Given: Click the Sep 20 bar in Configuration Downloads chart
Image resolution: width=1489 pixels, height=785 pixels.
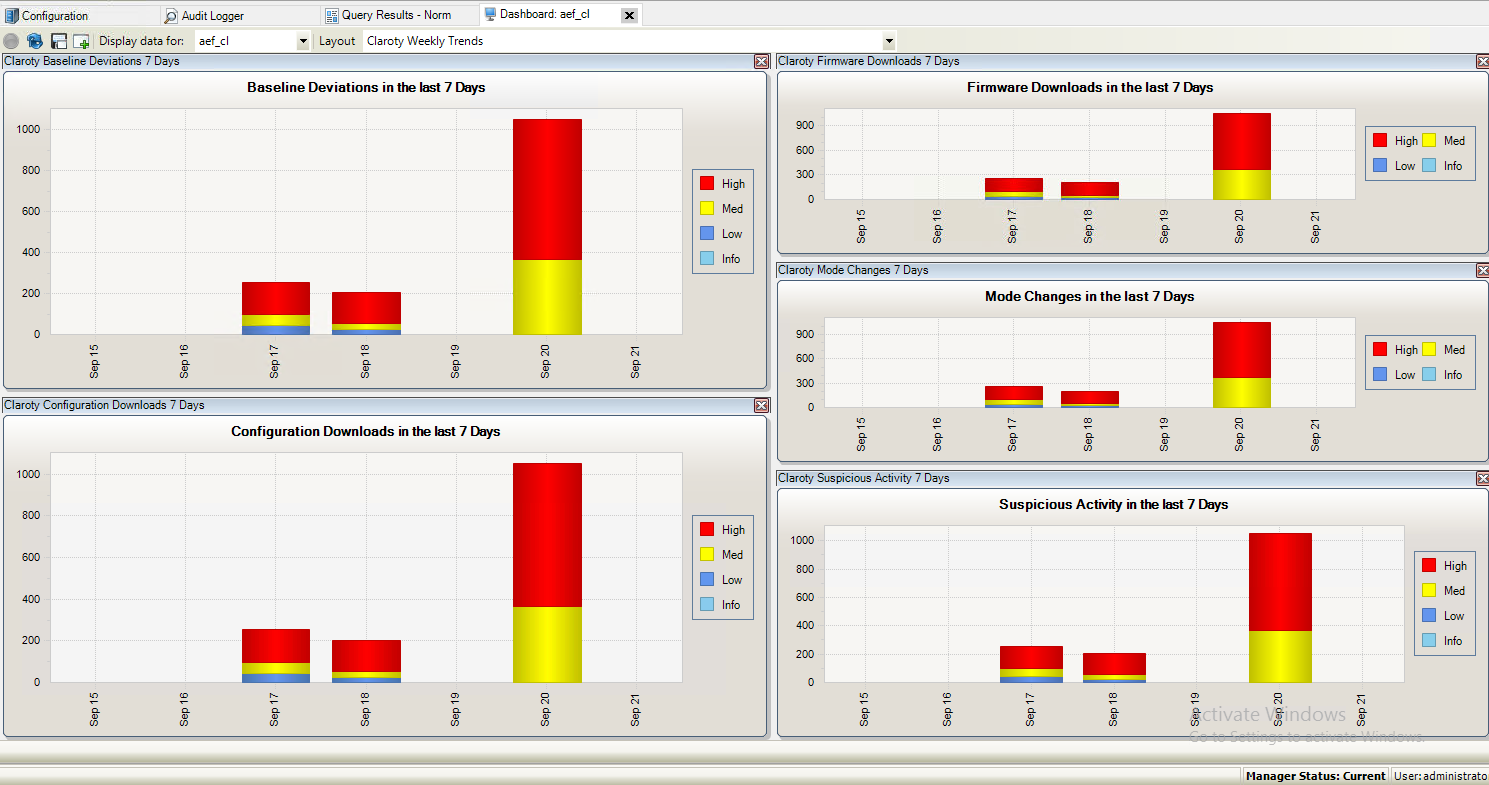Looking at the screenshot, I should coord(546,570).
